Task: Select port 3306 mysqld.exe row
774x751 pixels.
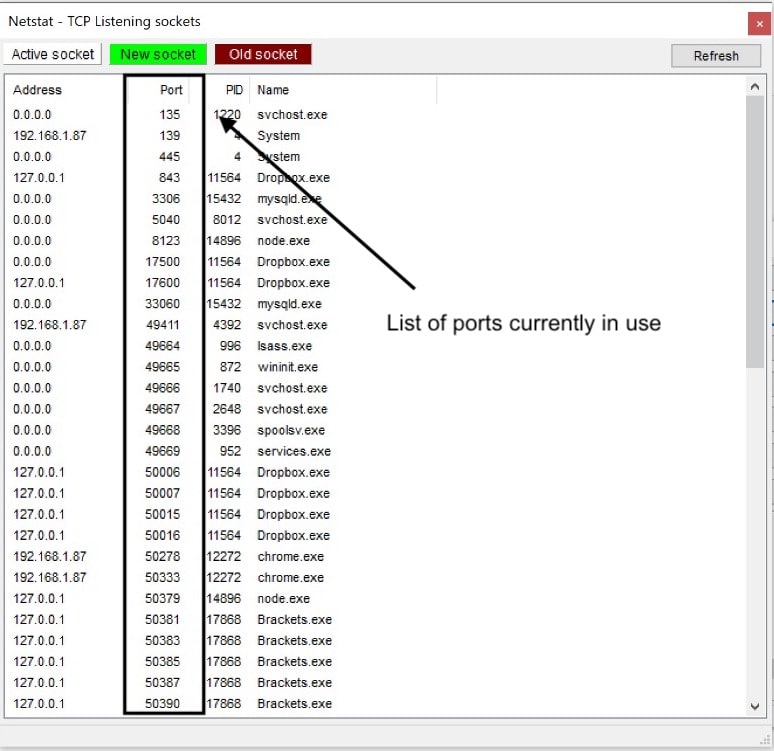Action: 170,198
